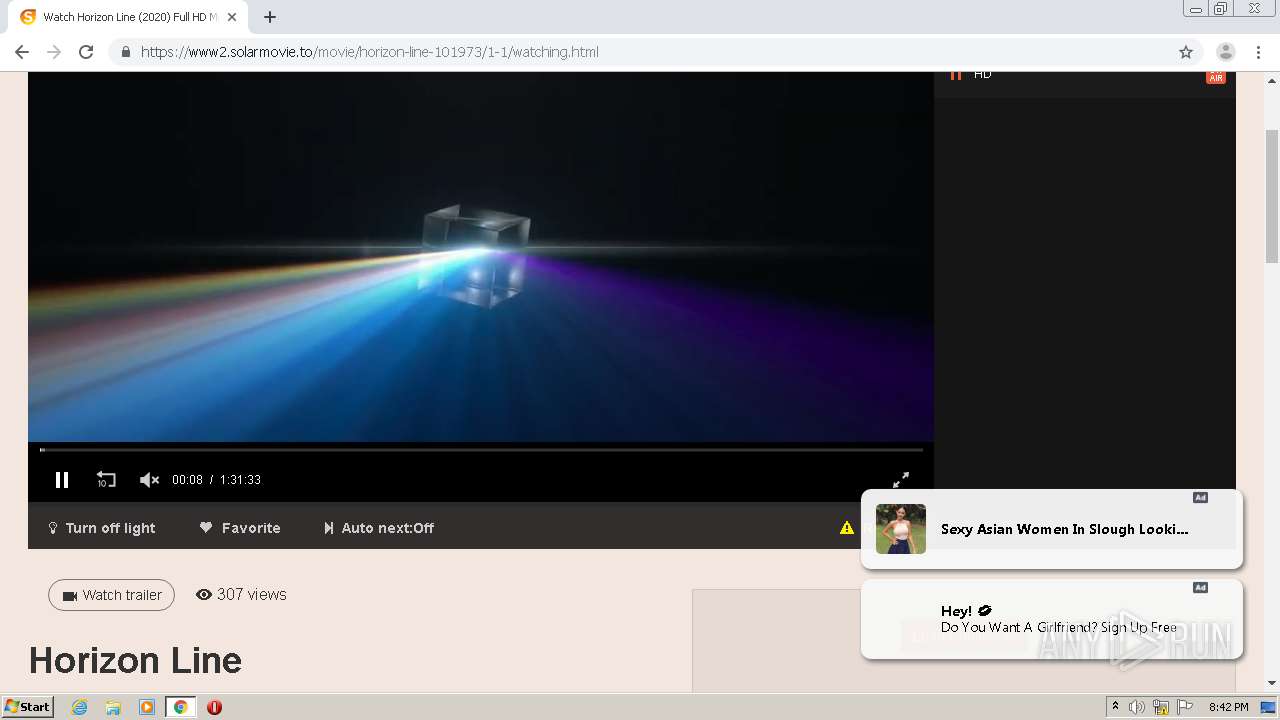Click the Horizon Line movie title

coord(135,660)
